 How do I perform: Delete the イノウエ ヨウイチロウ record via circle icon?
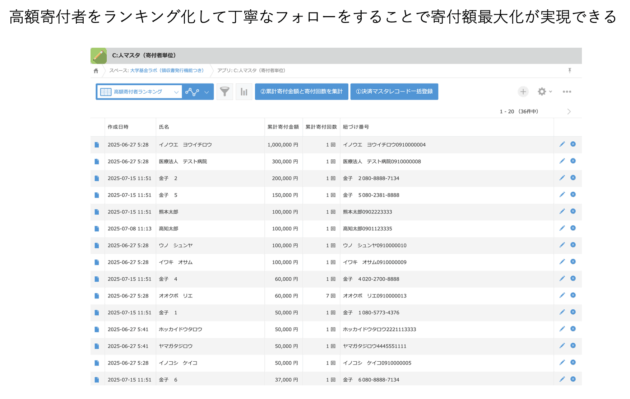573,144
